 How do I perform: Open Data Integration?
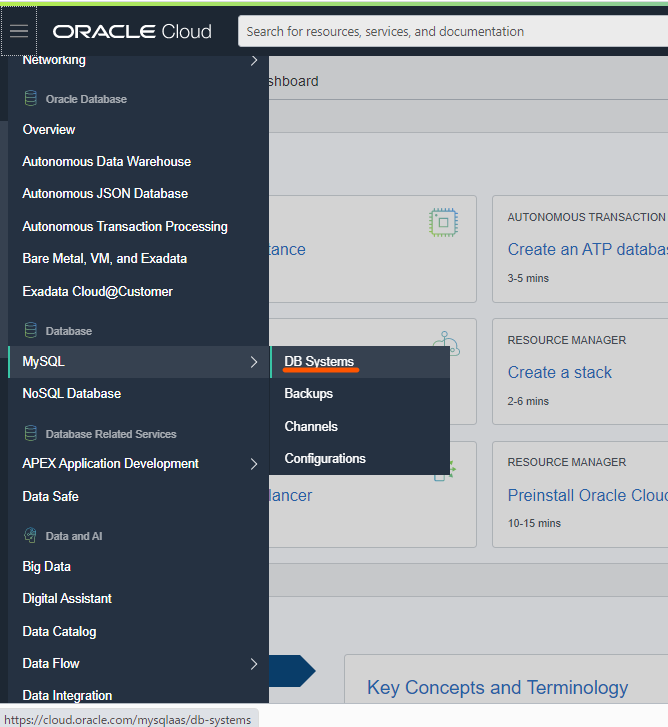point(67,695)
